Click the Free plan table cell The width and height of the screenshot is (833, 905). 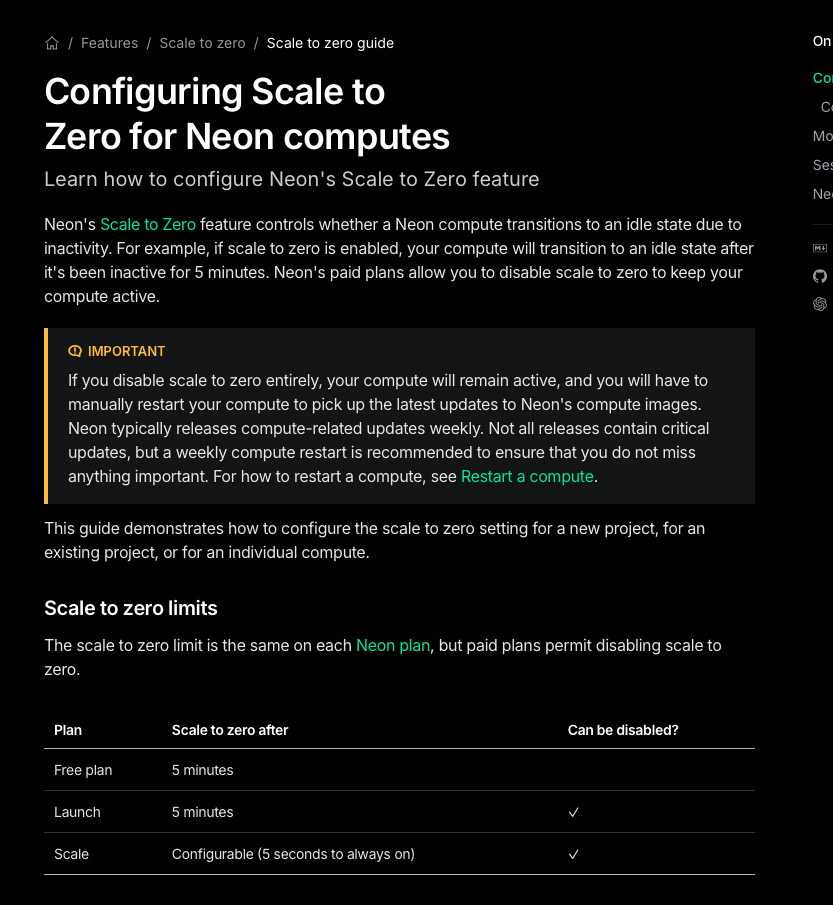coord(83,770)
